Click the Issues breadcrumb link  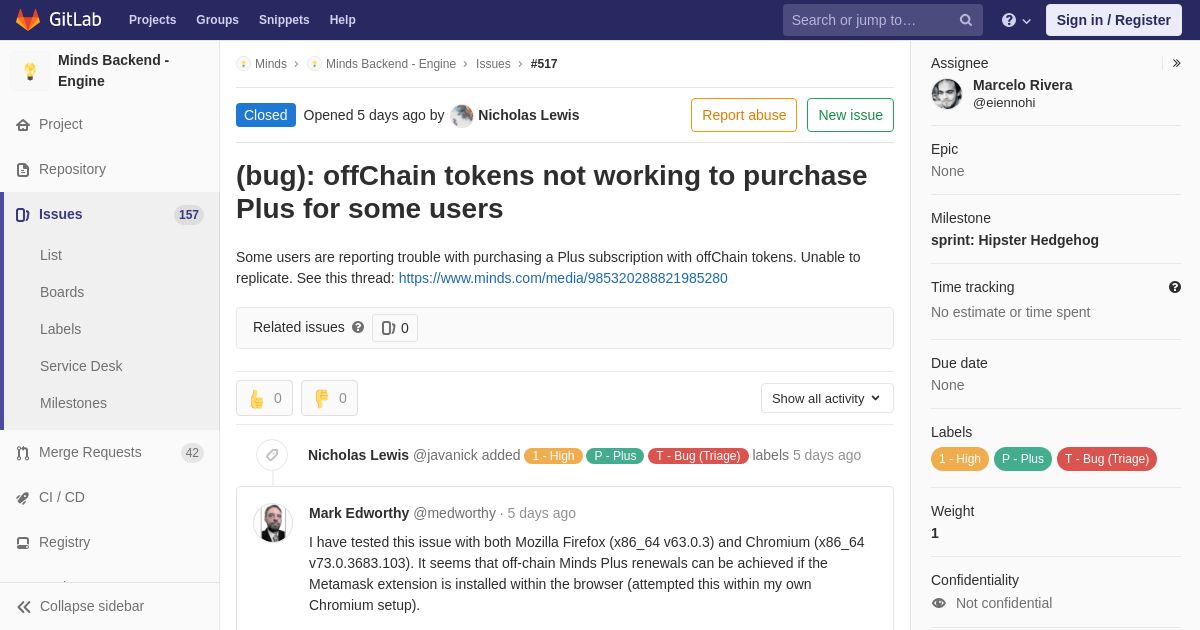click(493, 64)
